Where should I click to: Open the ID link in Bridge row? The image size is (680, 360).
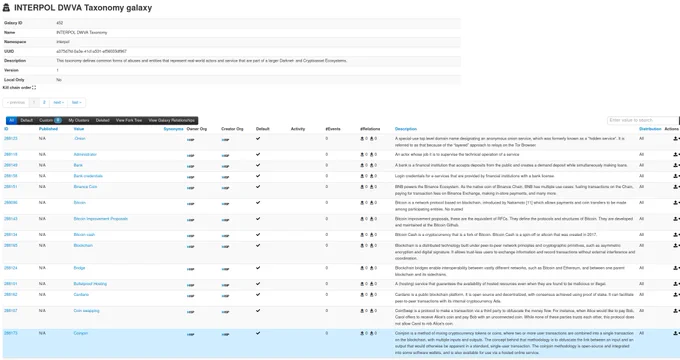10,268
